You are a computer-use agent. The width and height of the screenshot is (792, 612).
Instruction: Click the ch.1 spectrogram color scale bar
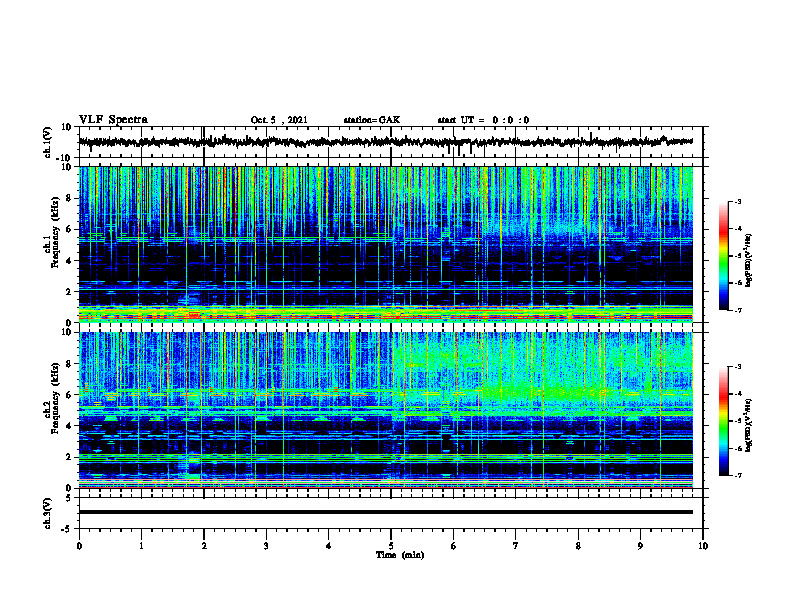pyautogui.click(x=724, y=256)
